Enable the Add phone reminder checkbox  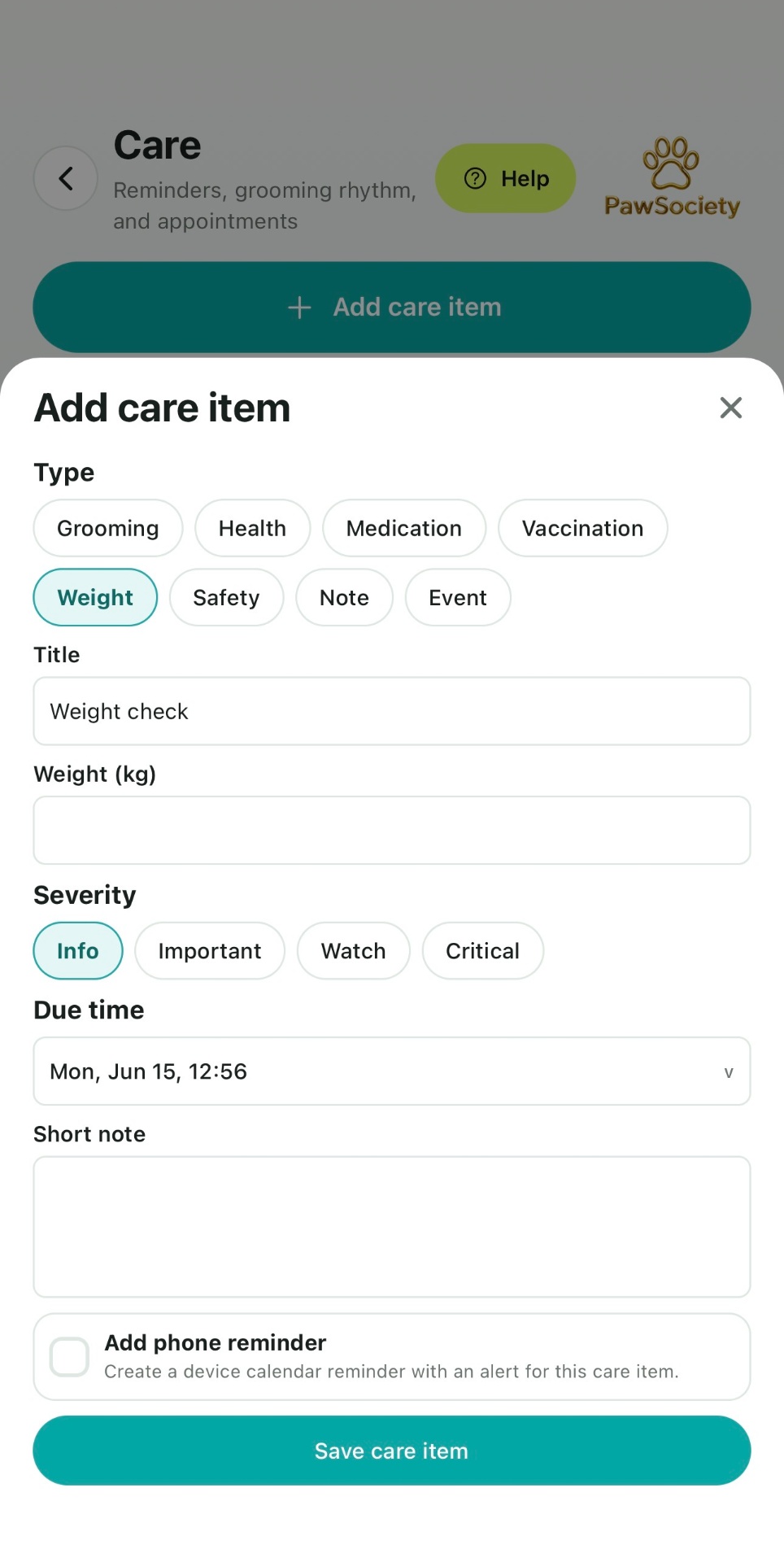[x=69, y=1356]
